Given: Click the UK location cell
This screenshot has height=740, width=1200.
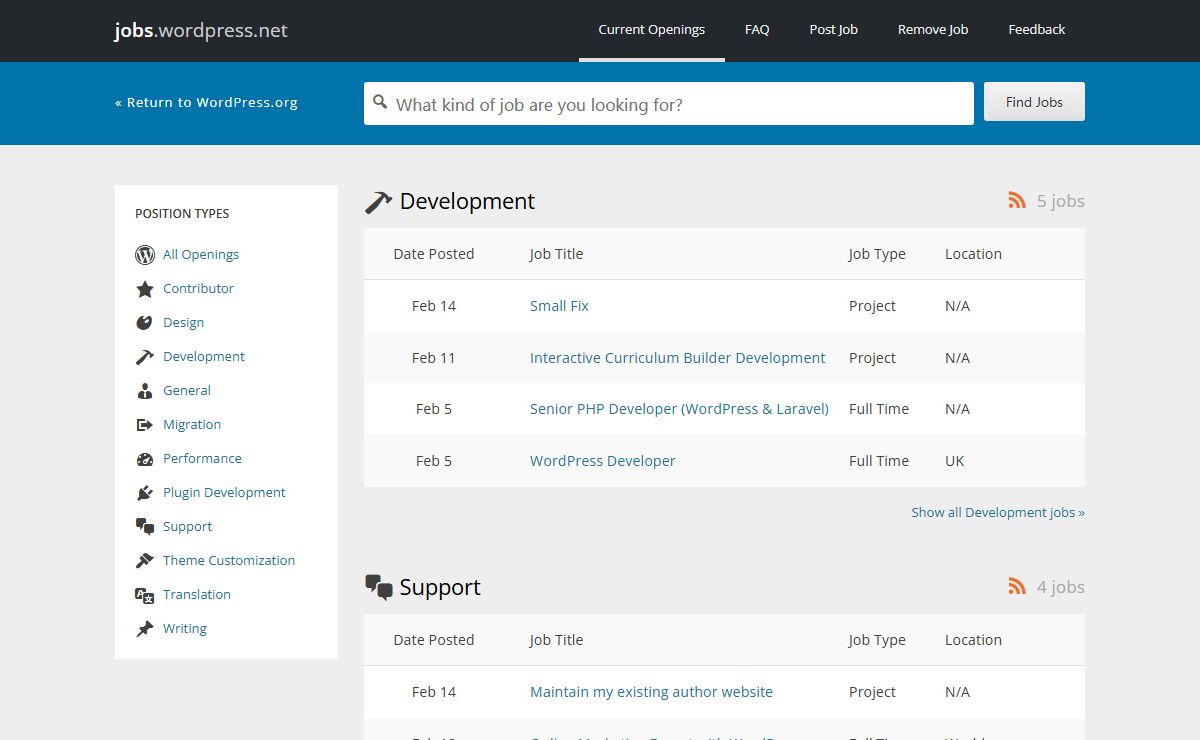Looking at the screenshot, I should pyautogui.click(x=955, y=461).
